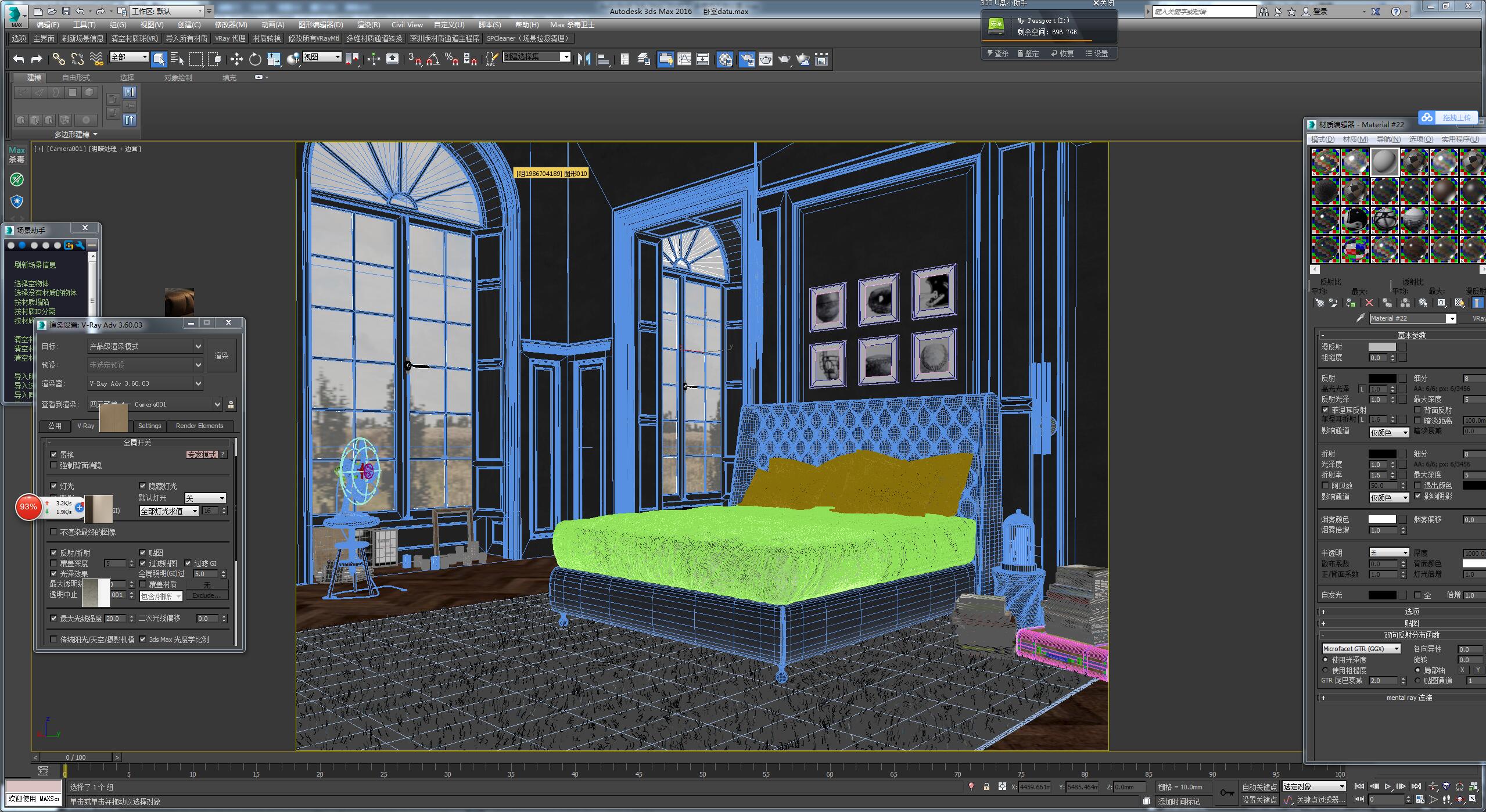Open the 渲染(R) menu
Viewport: 1486px width, 812px height.
(368, 24)
